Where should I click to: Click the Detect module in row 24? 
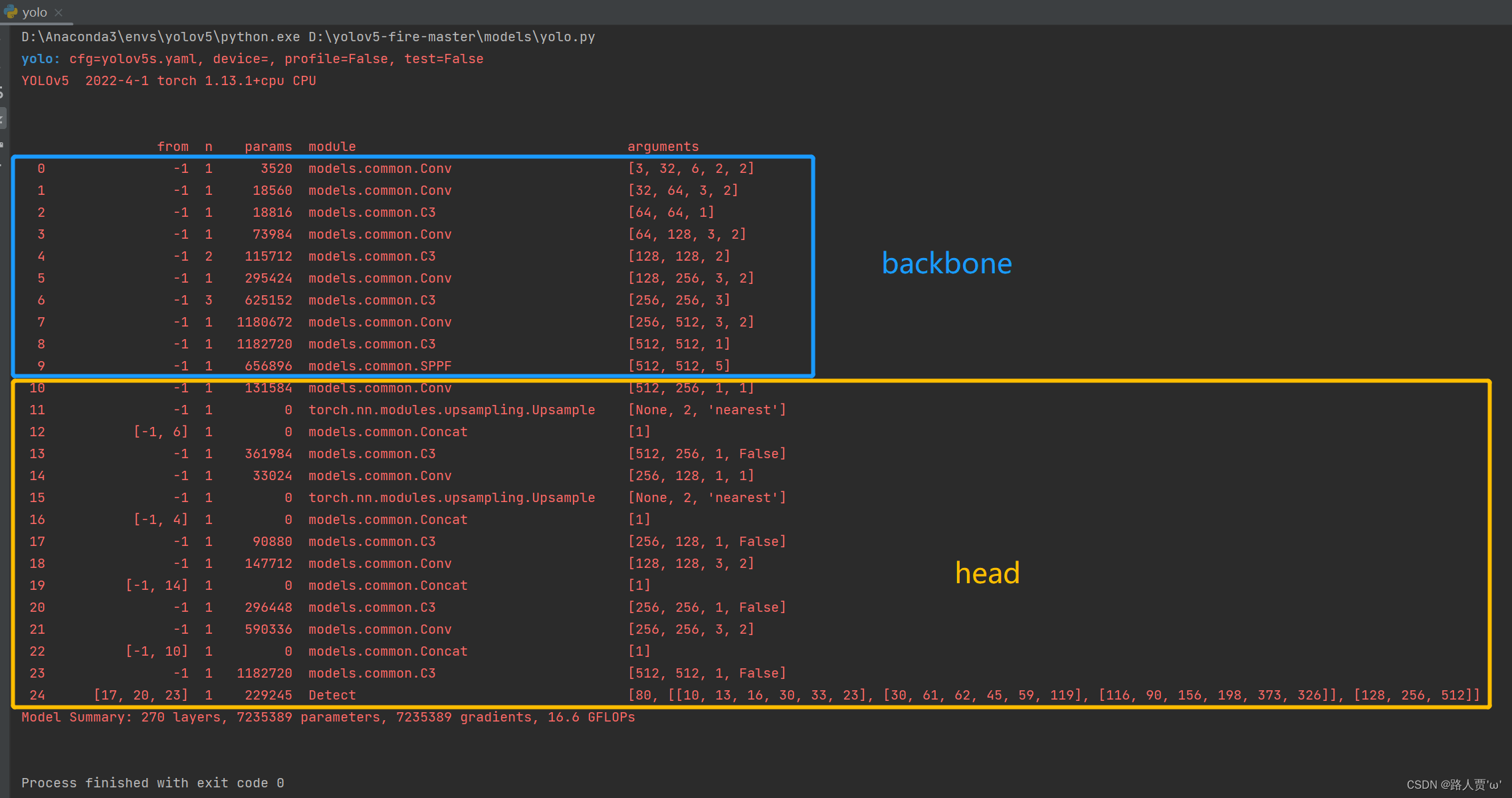(x=332, y=695)
